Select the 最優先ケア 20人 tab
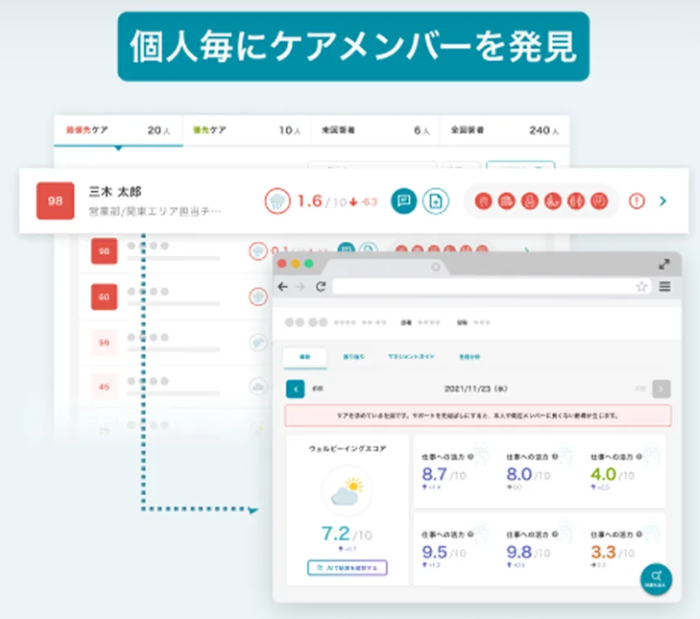Screen dimensions: 700x619 (x=118, y=130)
